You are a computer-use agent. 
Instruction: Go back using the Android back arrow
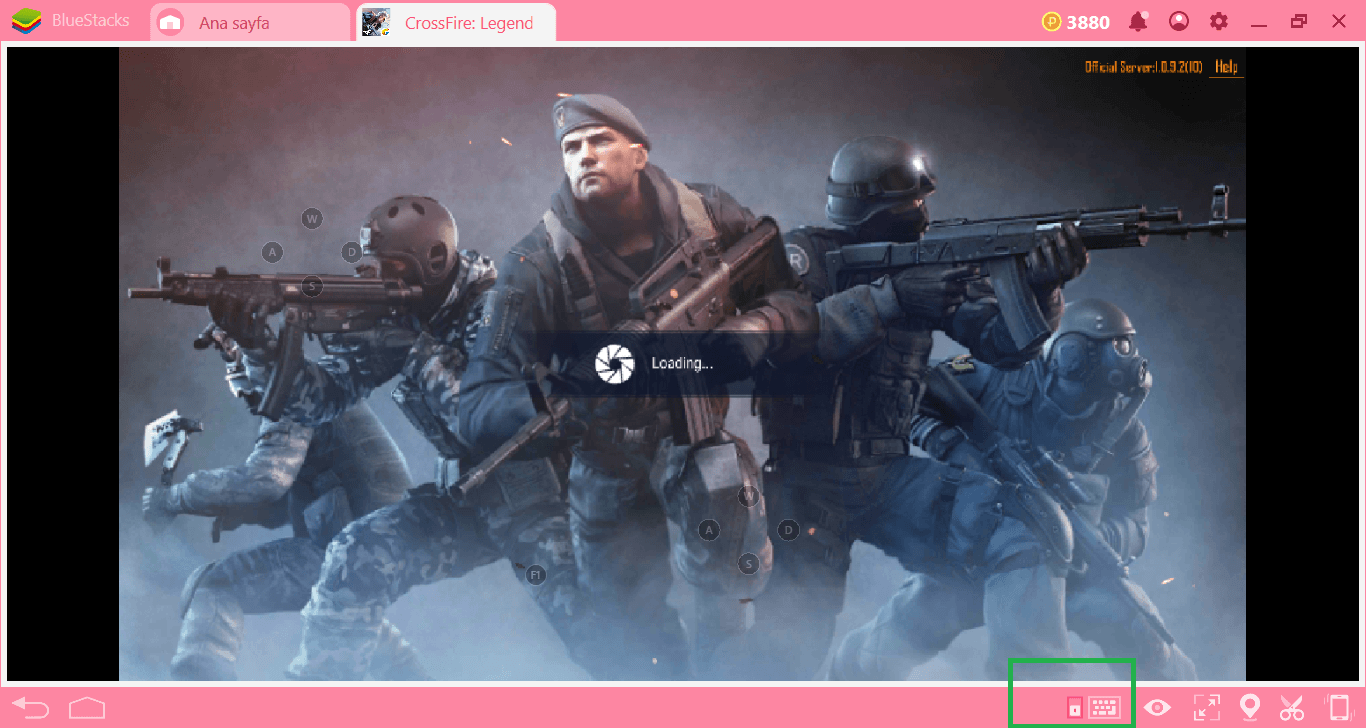point(30,709)
